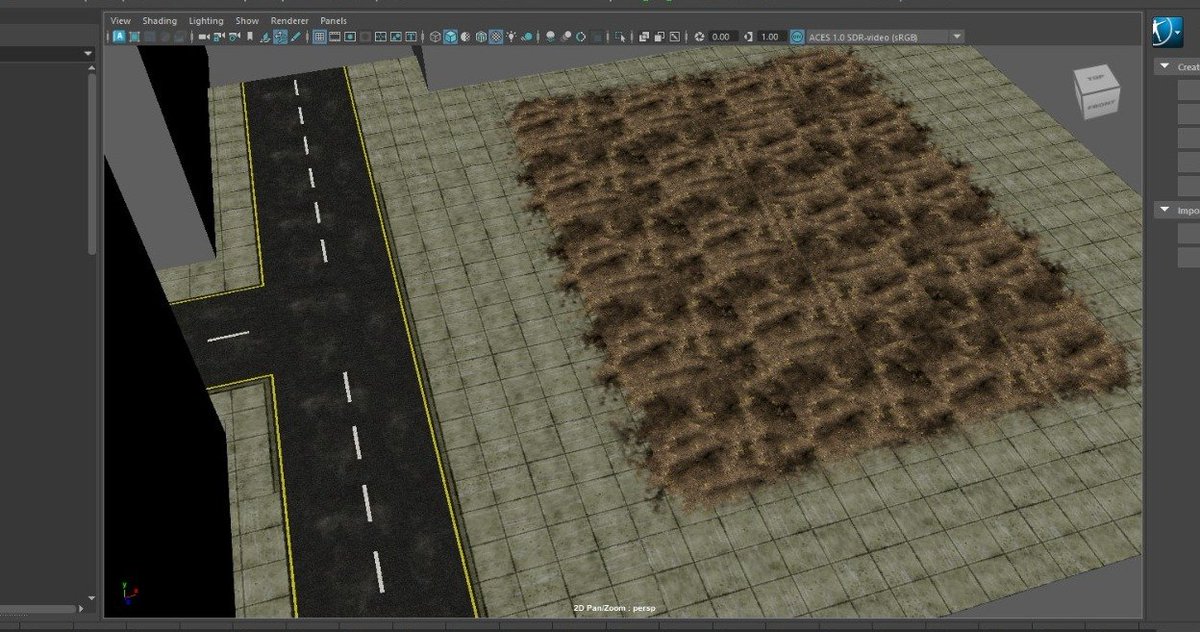Collapse the 'Impo' section in the right panel
The width and height of the screenshot is (1200, 632).
pyautogui.click(x=1164, y=211)
